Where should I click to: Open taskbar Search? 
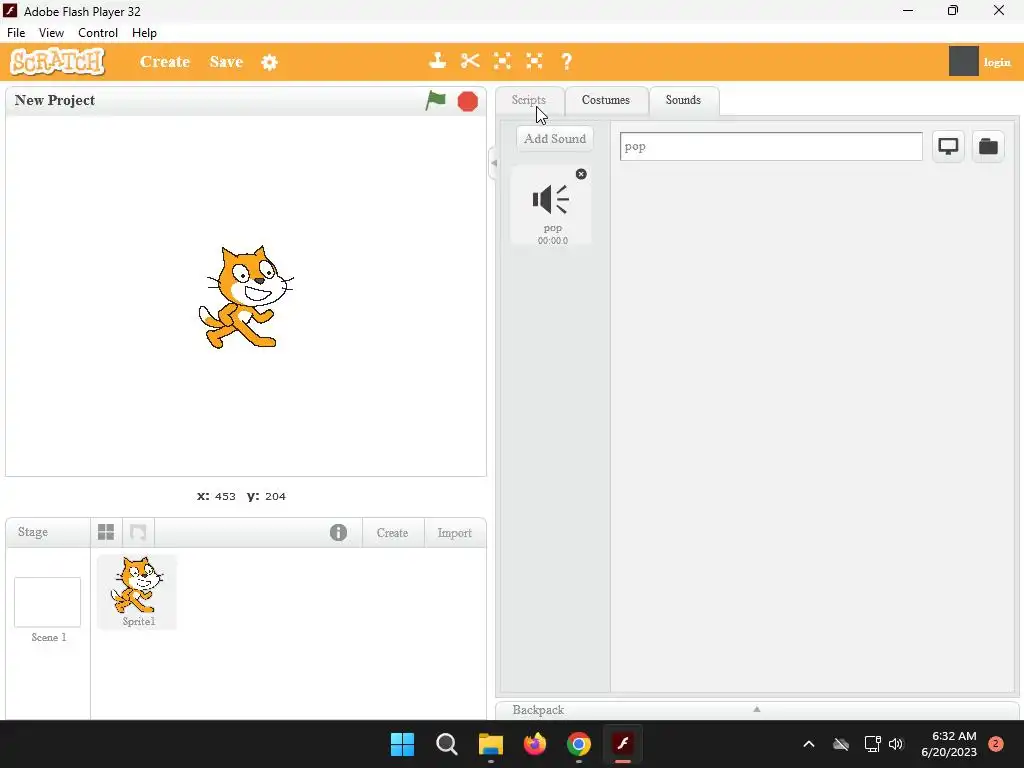[447, 744]
